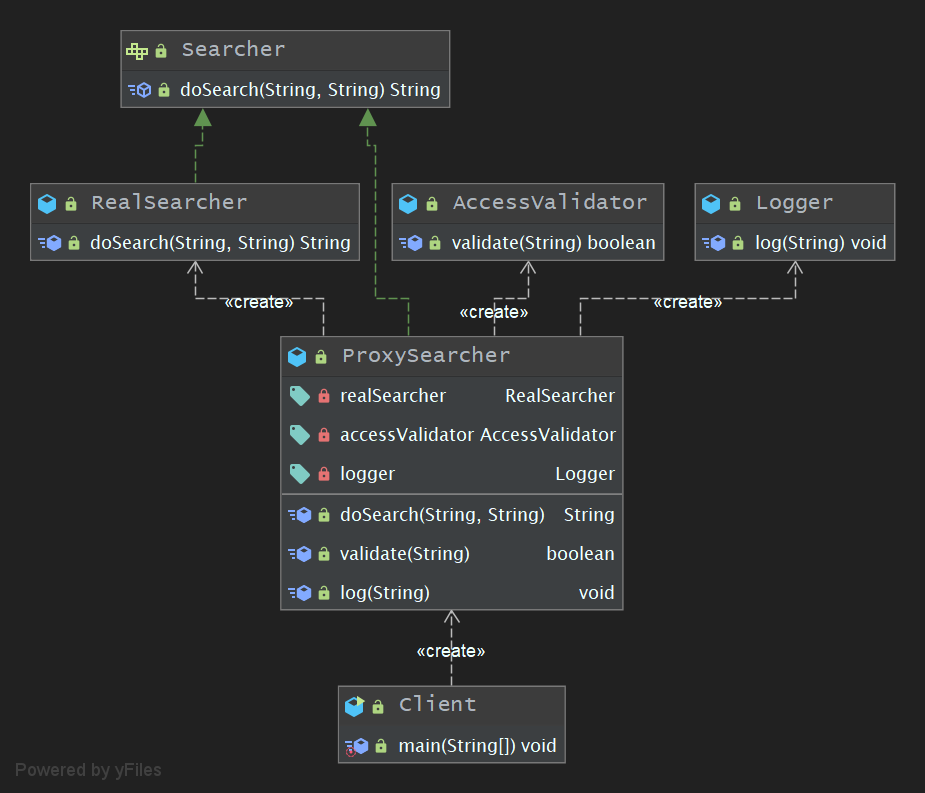Click the Powered by yFiles watermark

[88, 770]
